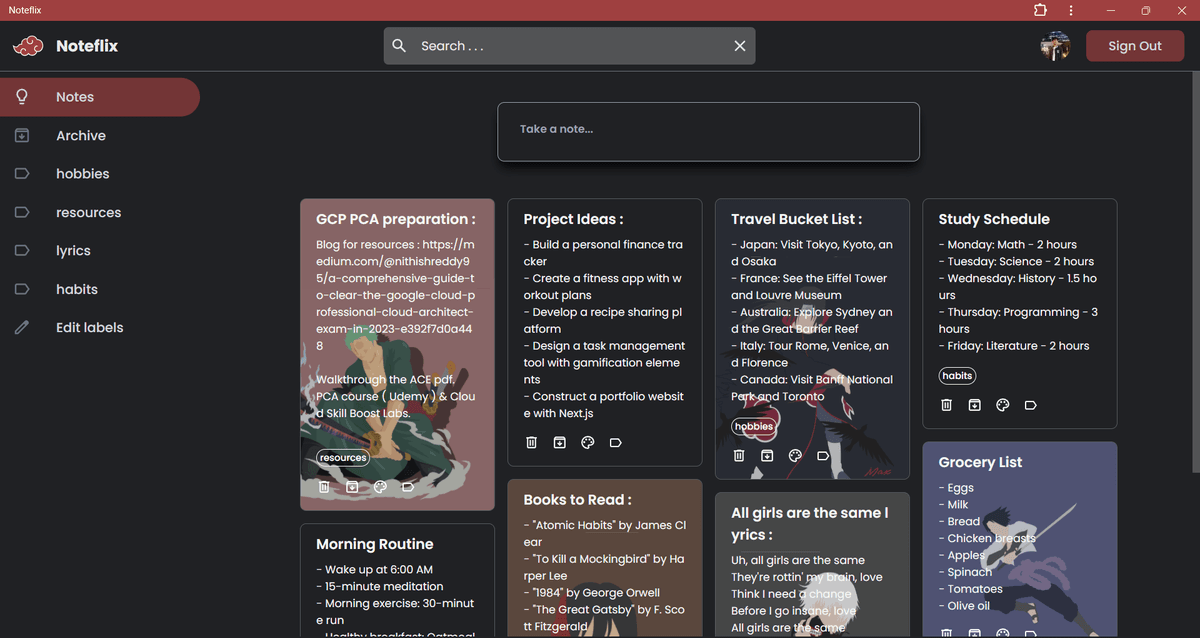Screen dimensions: 1200x638
Task: Click the Sign Out button
Action: coord(1135,46)
